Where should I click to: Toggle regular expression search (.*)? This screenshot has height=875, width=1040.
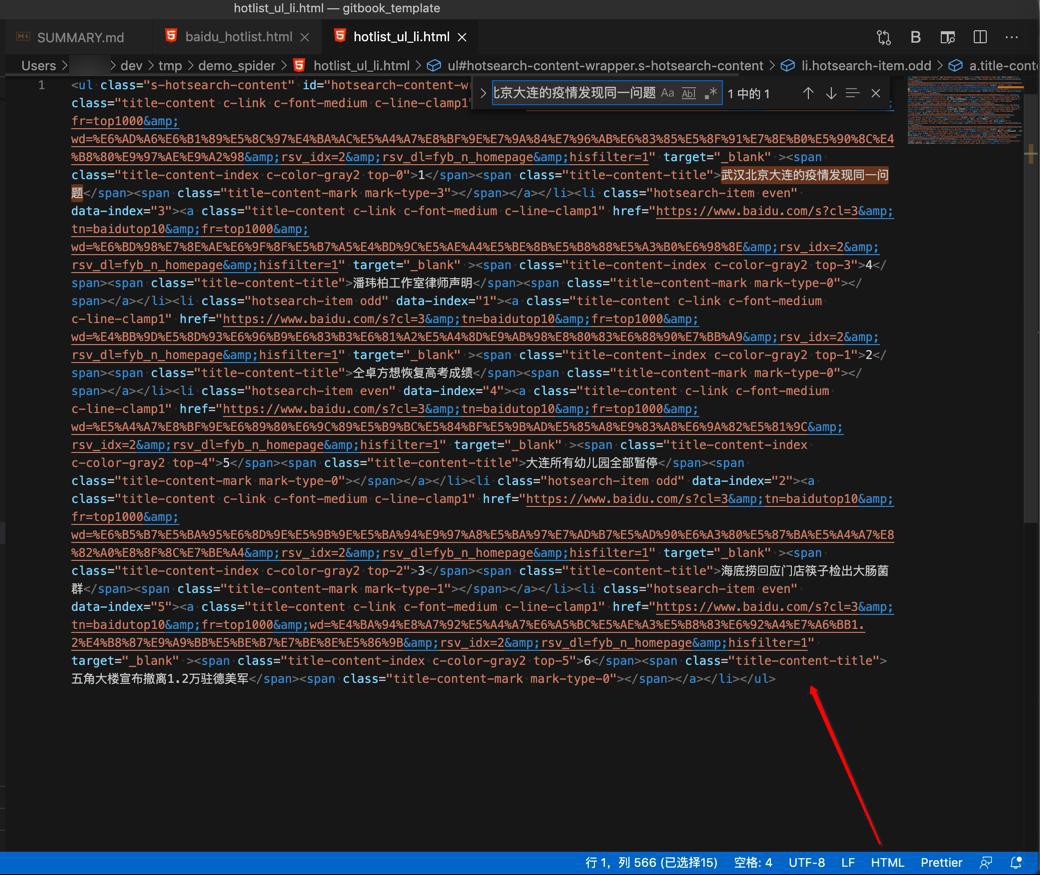[x=710, y=94]
